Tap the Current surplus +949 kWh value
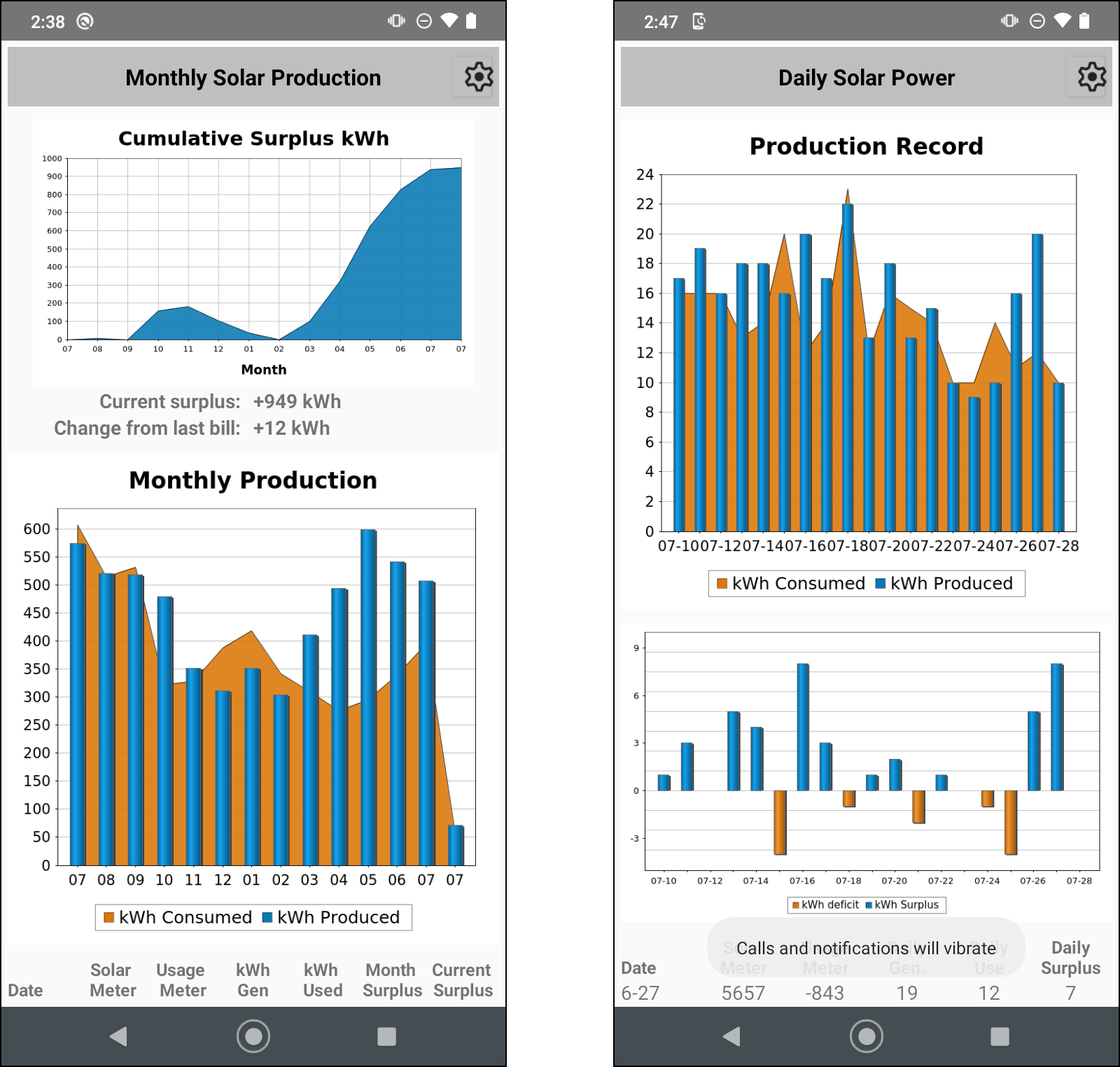 pyautogui.click(x=297, y=401)
